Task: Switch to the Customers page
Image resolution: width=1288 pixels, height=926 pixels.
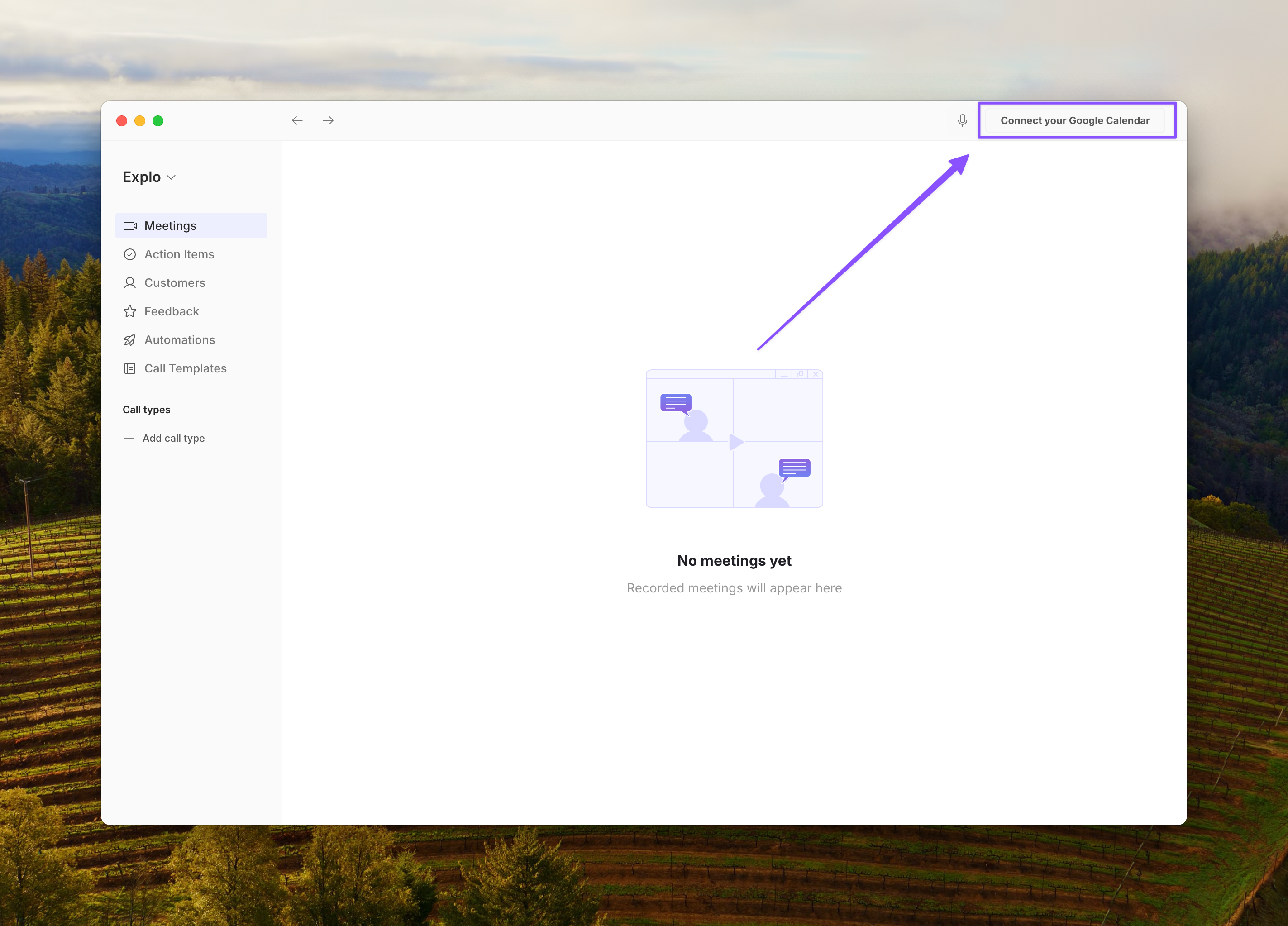Action: pyautogui.click(x=174, y=283)
